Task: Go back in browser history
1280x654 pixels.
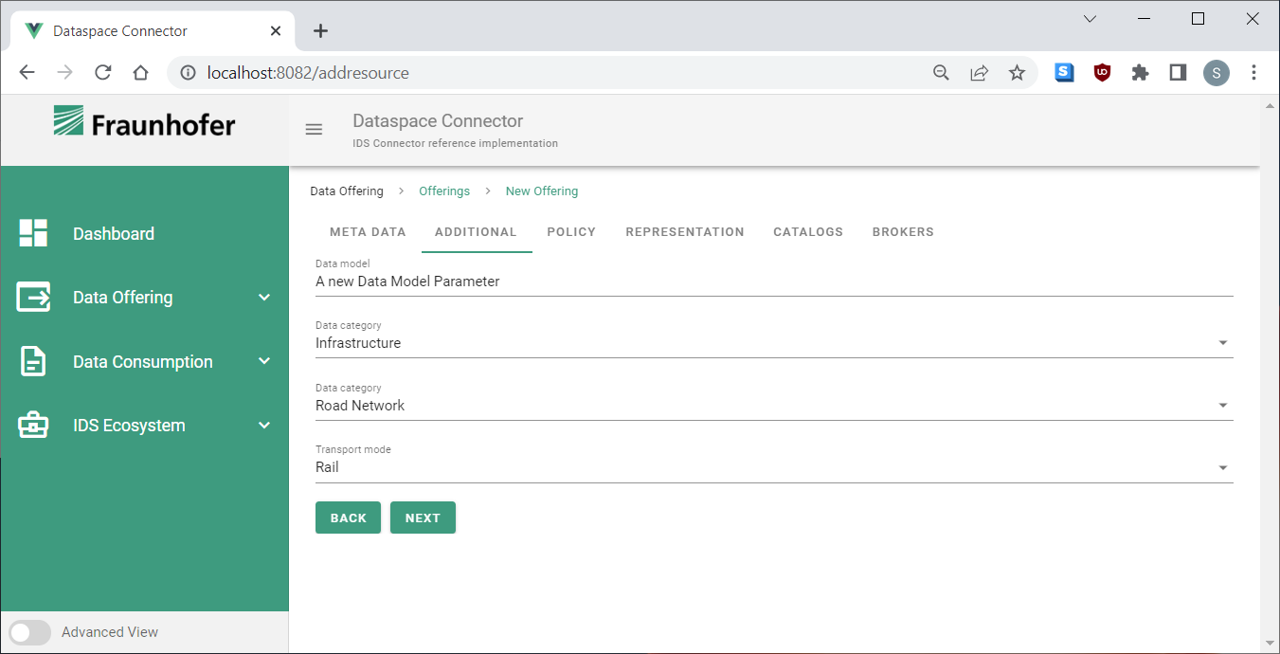Action: (x=27, y=73)
